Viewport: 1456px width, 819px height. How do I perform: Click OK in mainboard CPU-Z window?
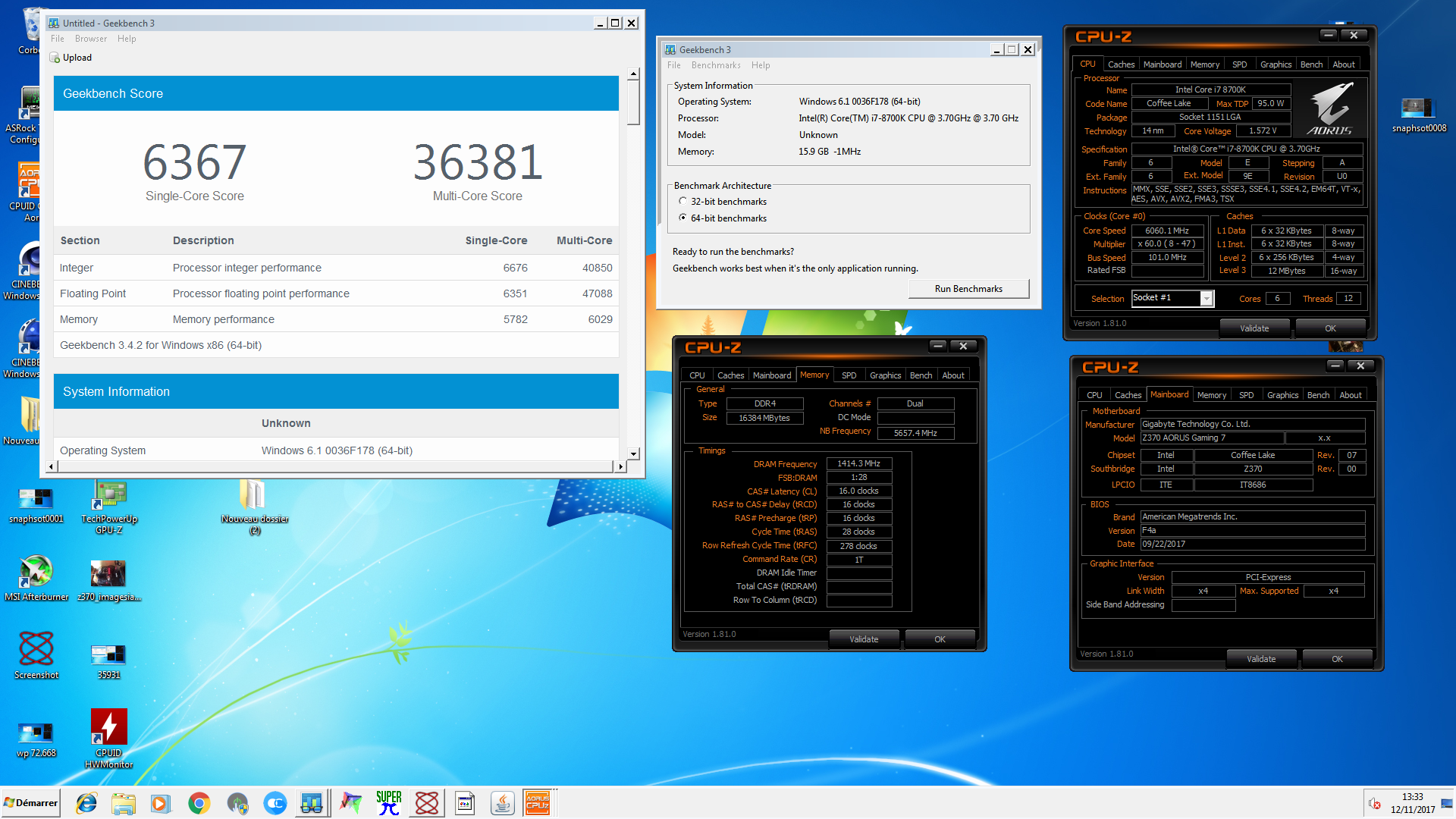pos(1337,659)
